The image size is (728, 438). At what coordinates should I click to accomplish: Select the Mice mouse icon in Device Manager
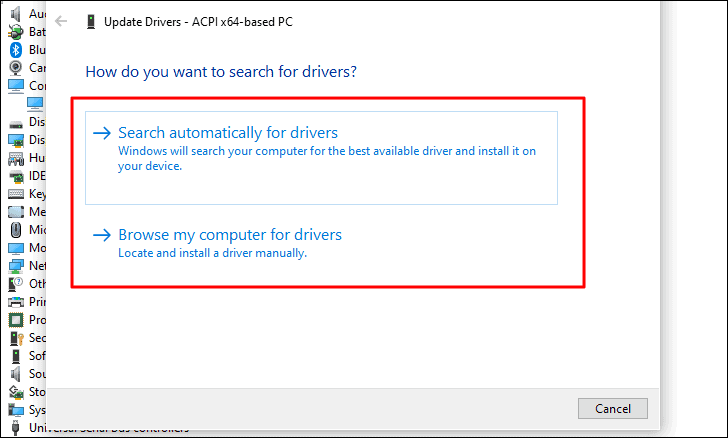click(x=16, y=230)
